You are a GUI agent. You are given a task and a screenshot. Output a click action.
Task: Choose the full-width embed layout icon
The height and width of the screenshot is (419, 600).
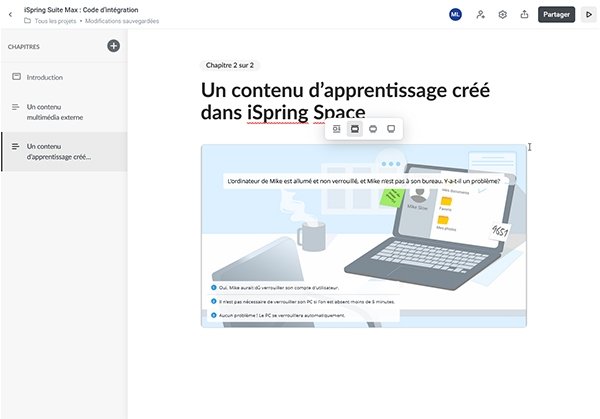391,129
